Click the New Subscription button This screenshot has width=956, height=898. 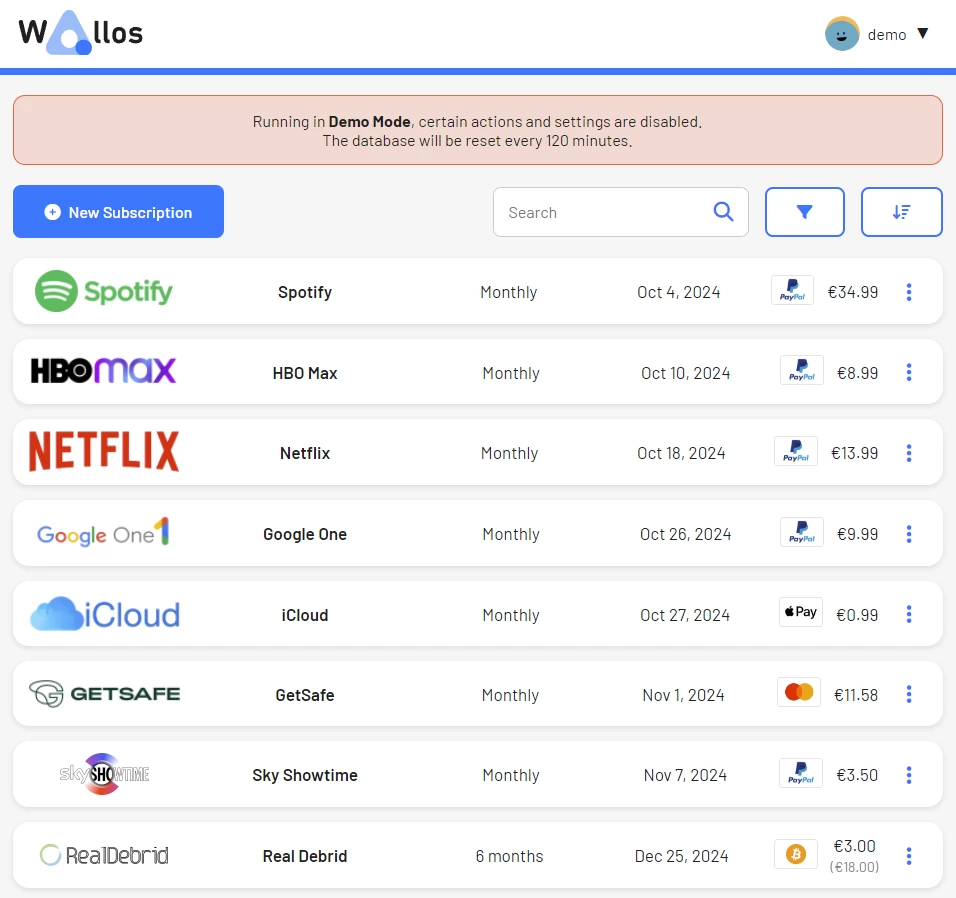(118, 212)
